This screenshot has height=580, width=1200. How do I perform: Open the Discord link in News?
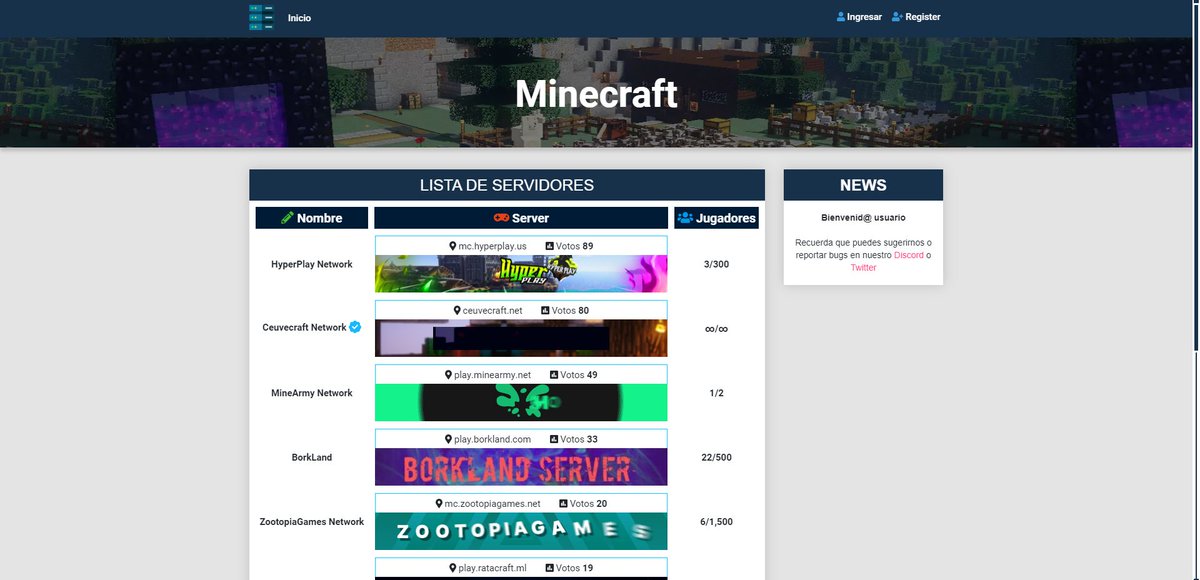[x=909, y=255]
